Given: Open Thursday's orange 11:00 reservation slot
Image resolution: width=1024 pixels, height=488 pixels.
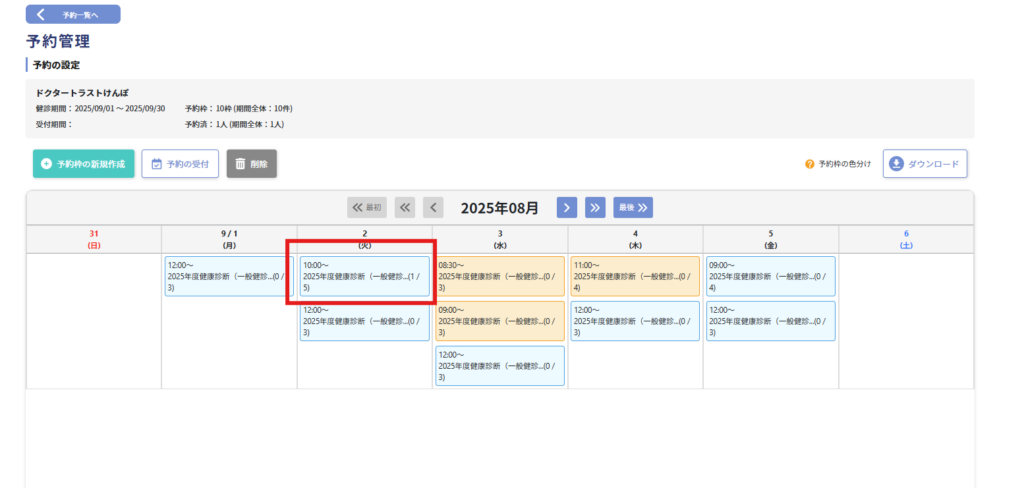Looking at the screenshot, I should click(x=635, y=276).
